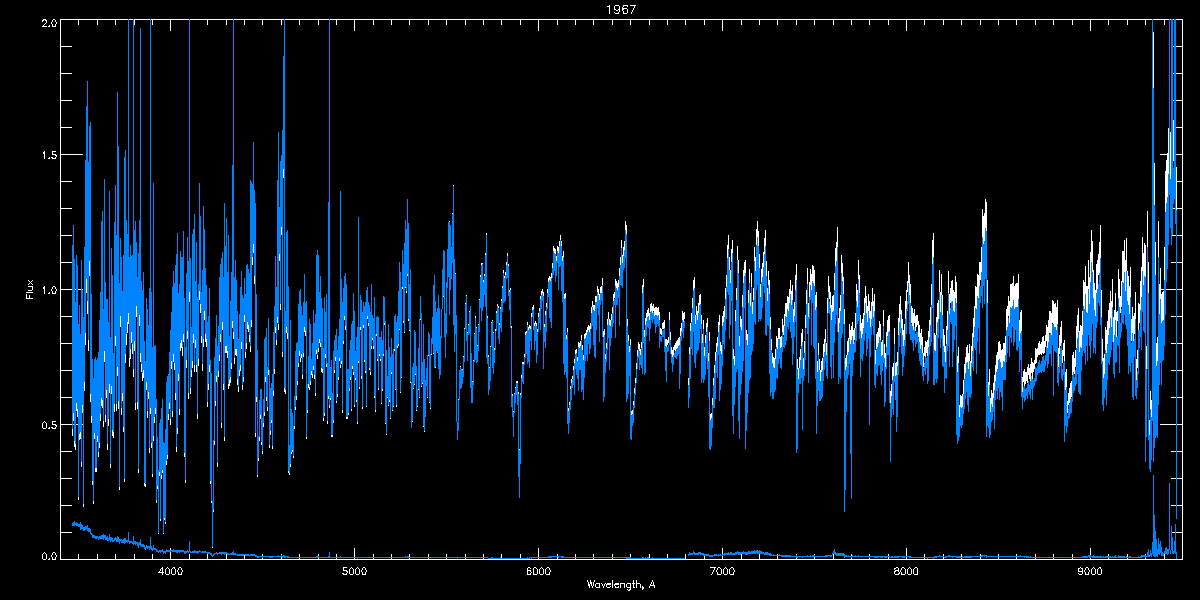The image size is (1200, 600).
Task: Select the 8000 x-axis tick label
Action: [906, 572]
